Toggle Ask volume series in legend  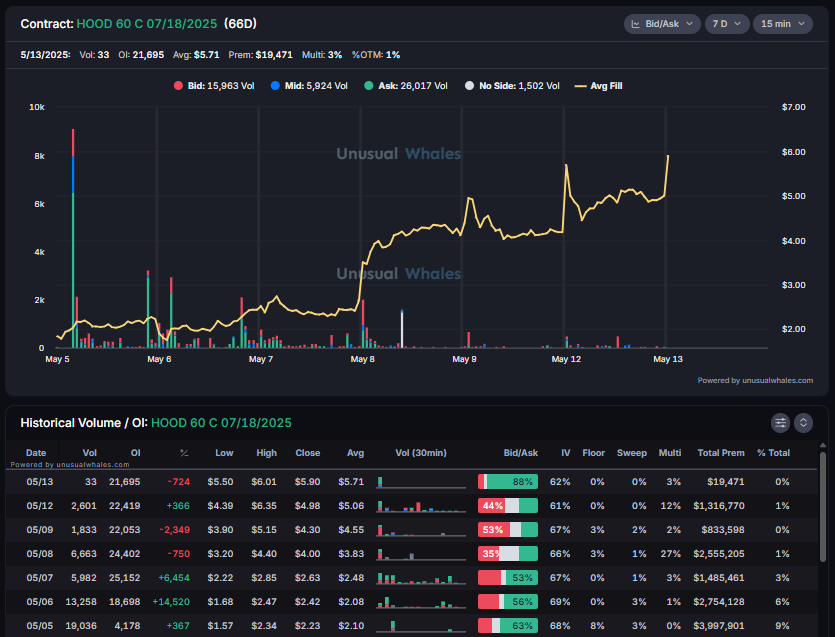point(406,86)
